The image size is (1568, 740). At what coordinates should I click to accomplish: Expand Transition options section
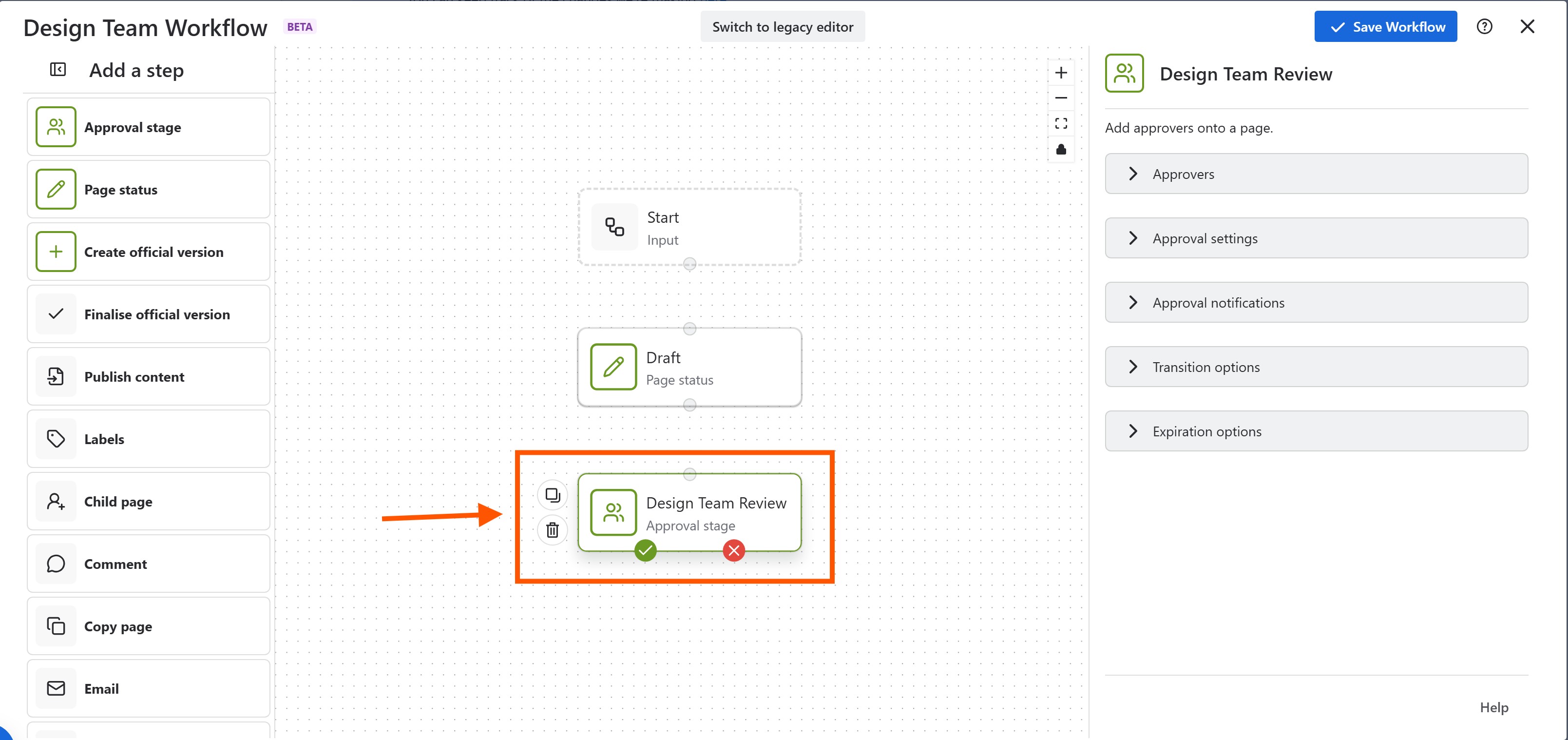[1316, 367]
